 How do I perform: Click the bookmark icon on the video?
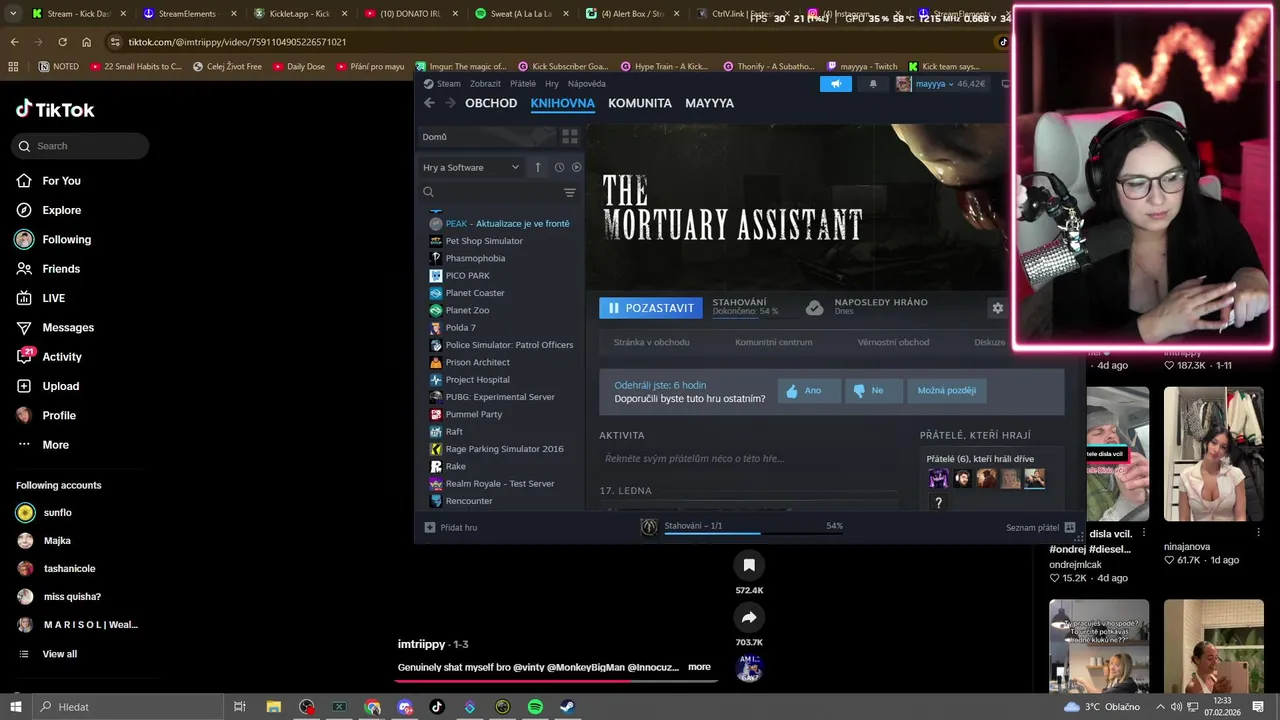pyautogui.click(x=749, y=566)
